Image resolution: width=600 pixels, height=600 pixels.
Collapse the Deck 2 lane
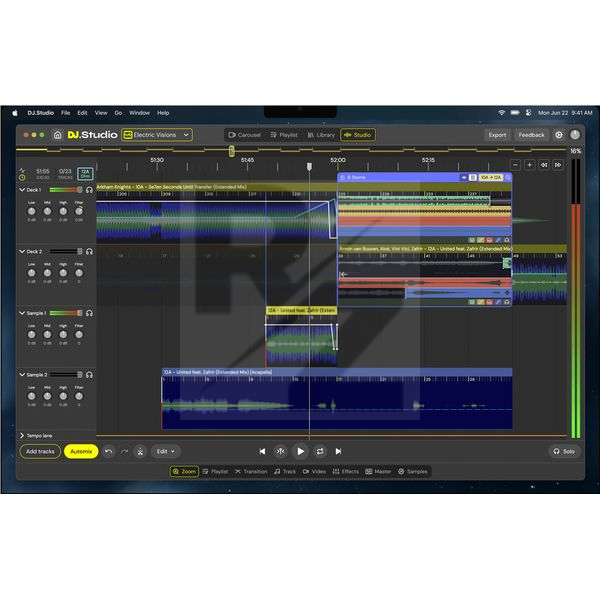pos(22,251)
